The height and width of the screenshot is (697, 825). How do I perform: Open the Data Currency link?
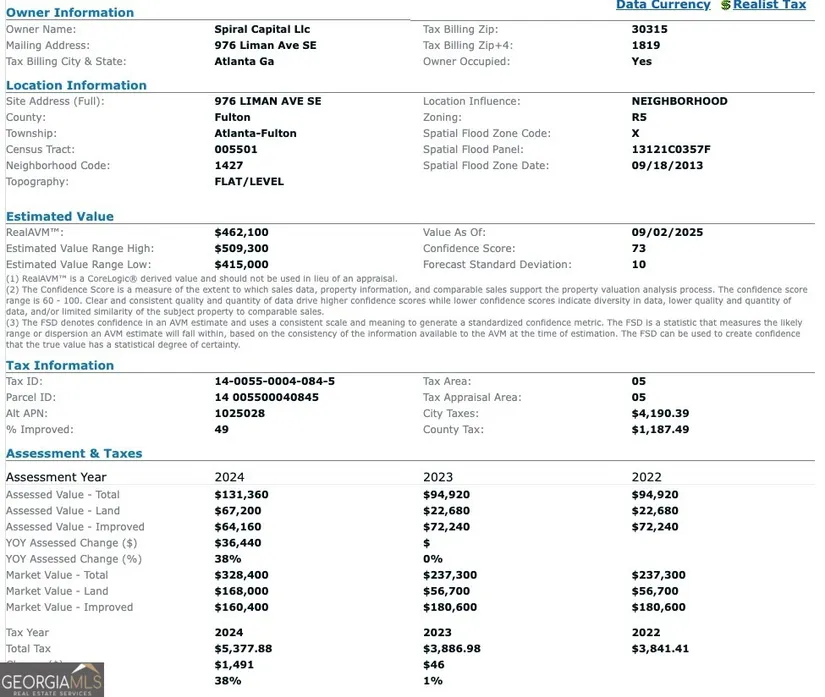pos(662,5)
